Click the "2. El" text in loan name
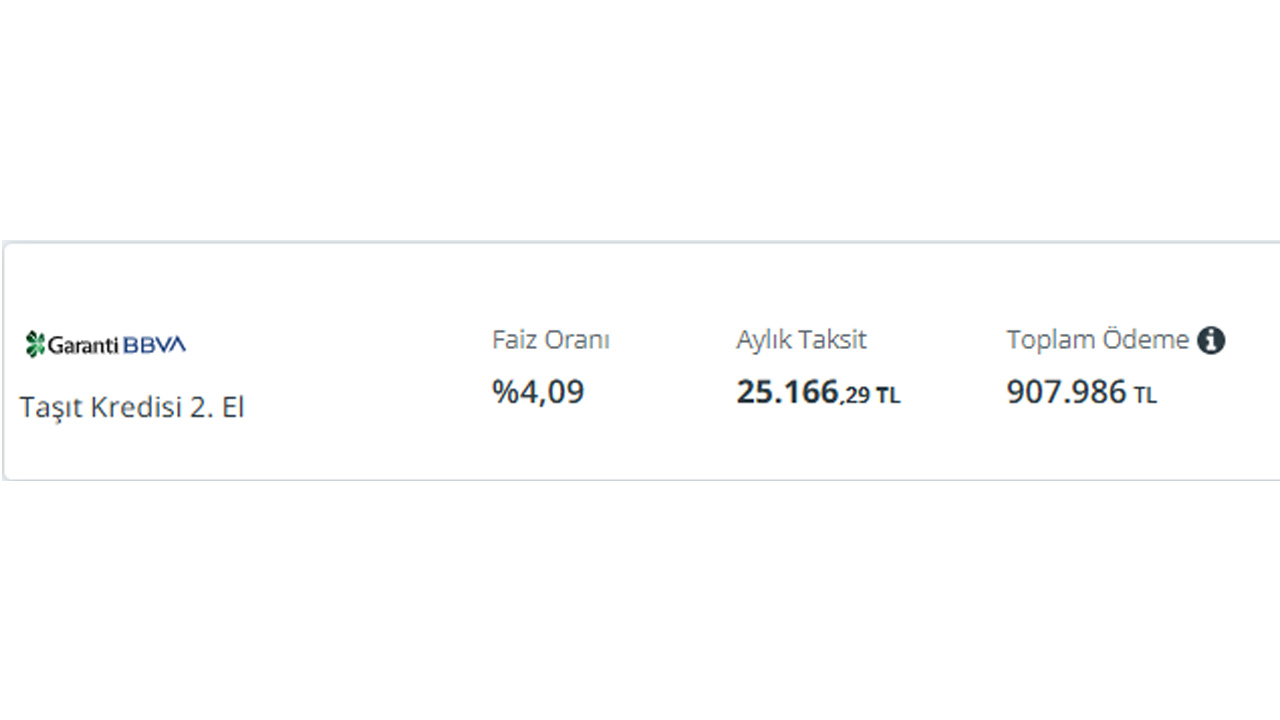 click(x=217, y=408)
